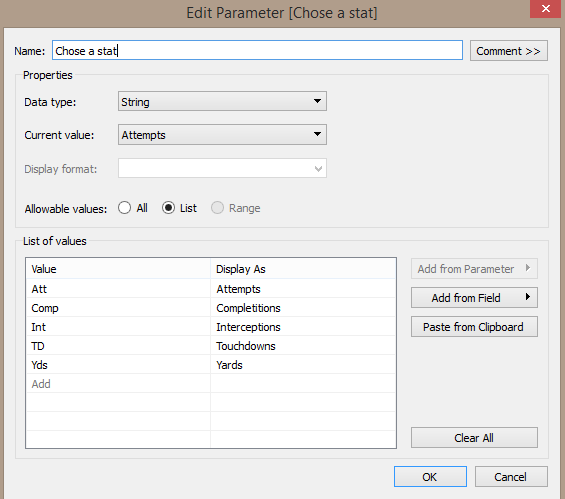Select the Yards display cell

(303, 365)
